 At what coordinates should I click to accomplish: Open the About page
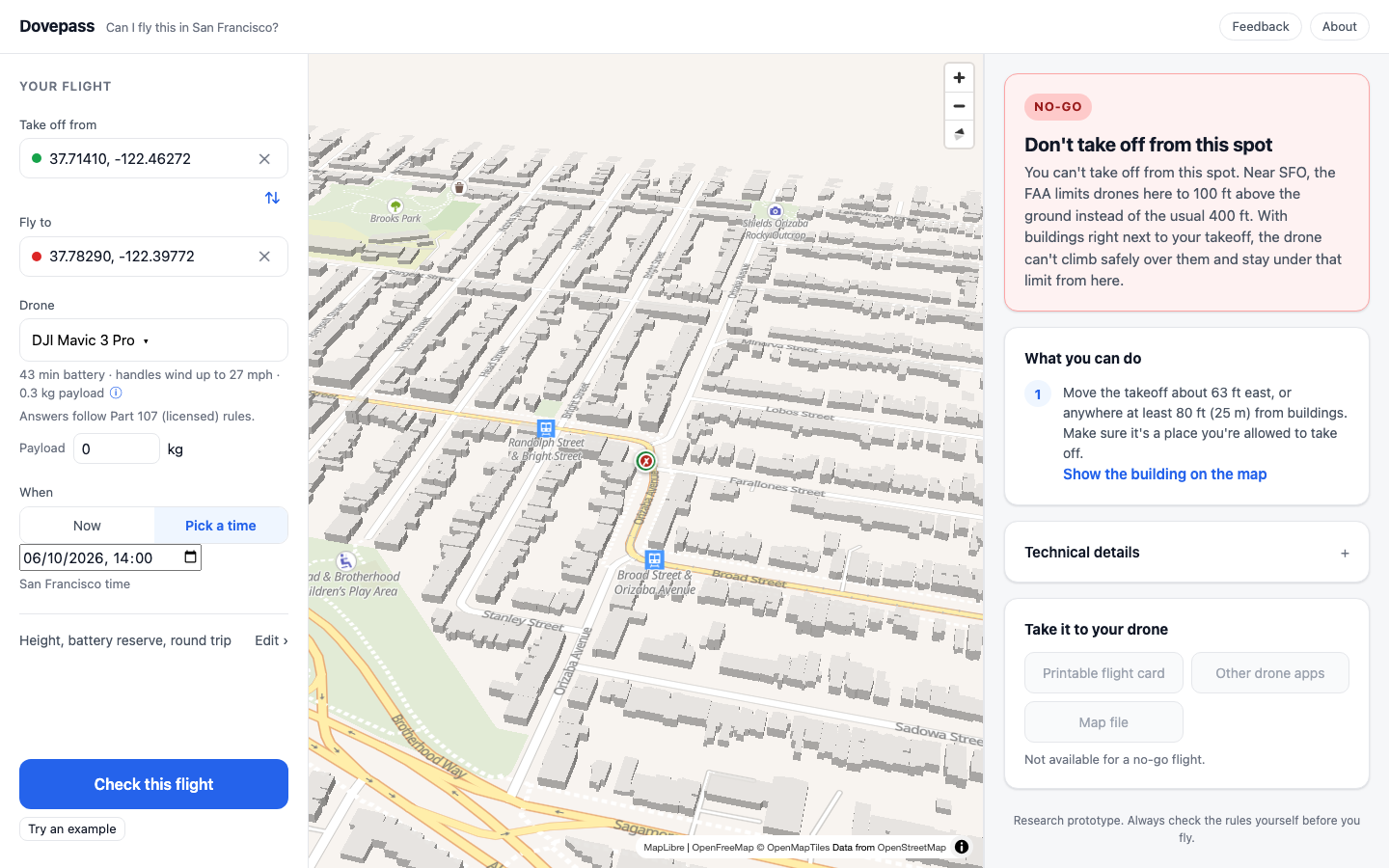[1340, 27]
